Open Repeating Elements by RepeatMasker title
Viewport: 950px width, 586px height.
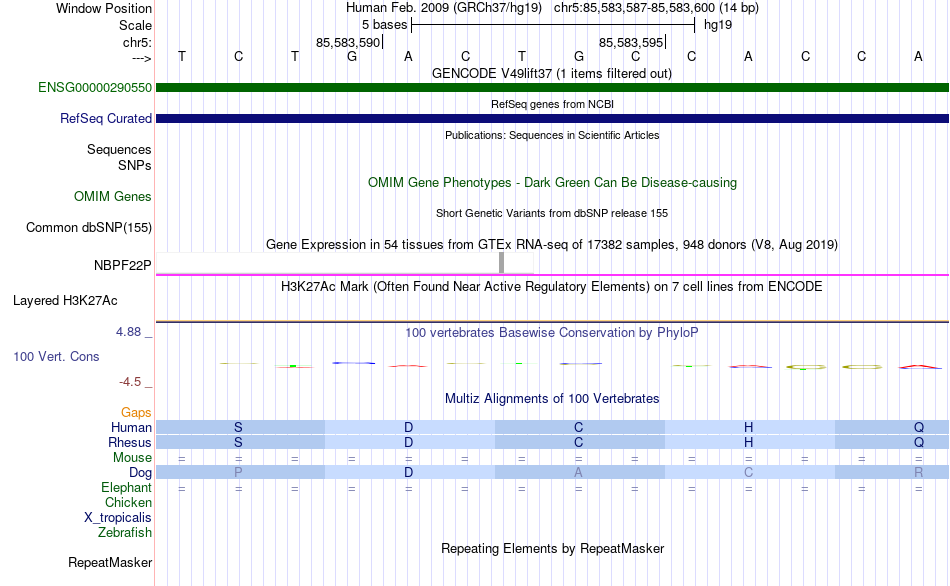tap(552, 548)
